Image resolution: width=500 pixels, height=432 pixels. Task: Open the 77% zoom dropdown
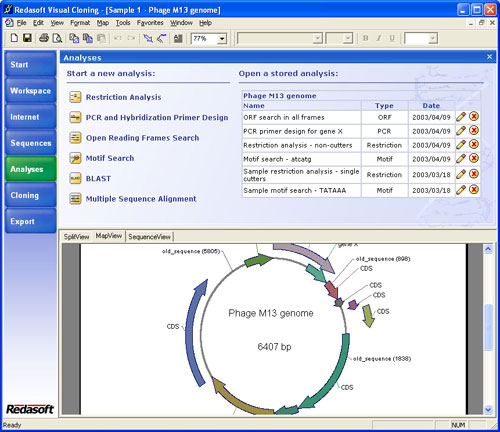click(222, 39)
